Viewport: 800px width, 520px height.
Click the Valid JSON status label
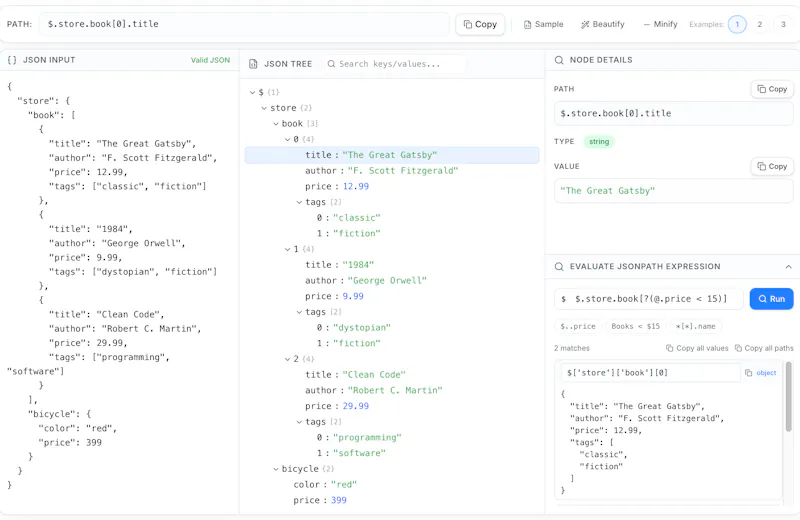(210, 60)
